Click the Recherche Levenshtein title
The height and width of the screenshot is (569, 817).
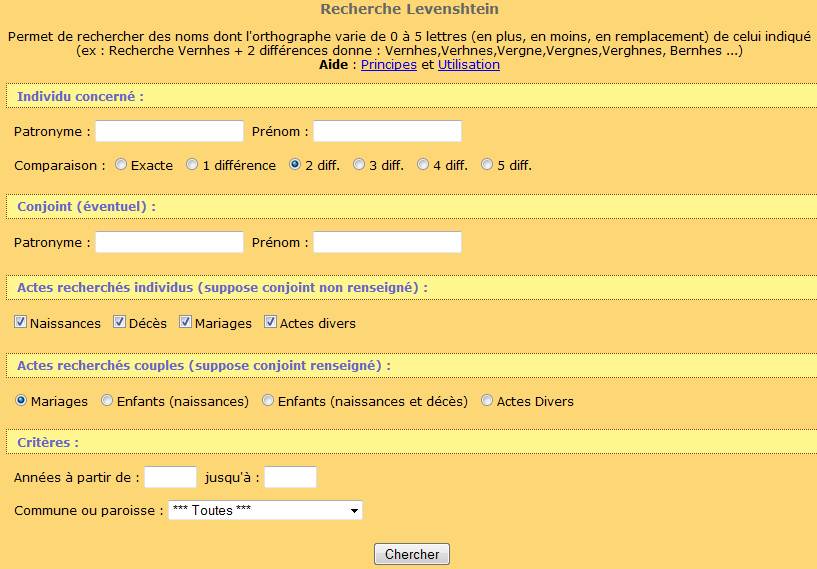pyautogui.click(x=410, y=9)
